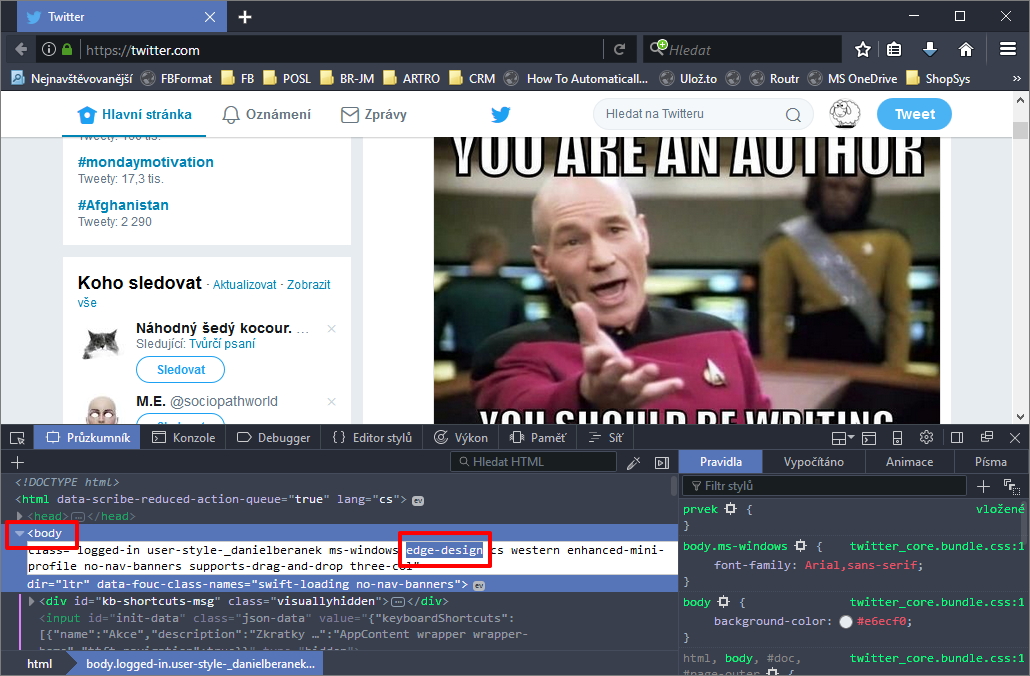Go to the browser home page

[x=965, y=49]
